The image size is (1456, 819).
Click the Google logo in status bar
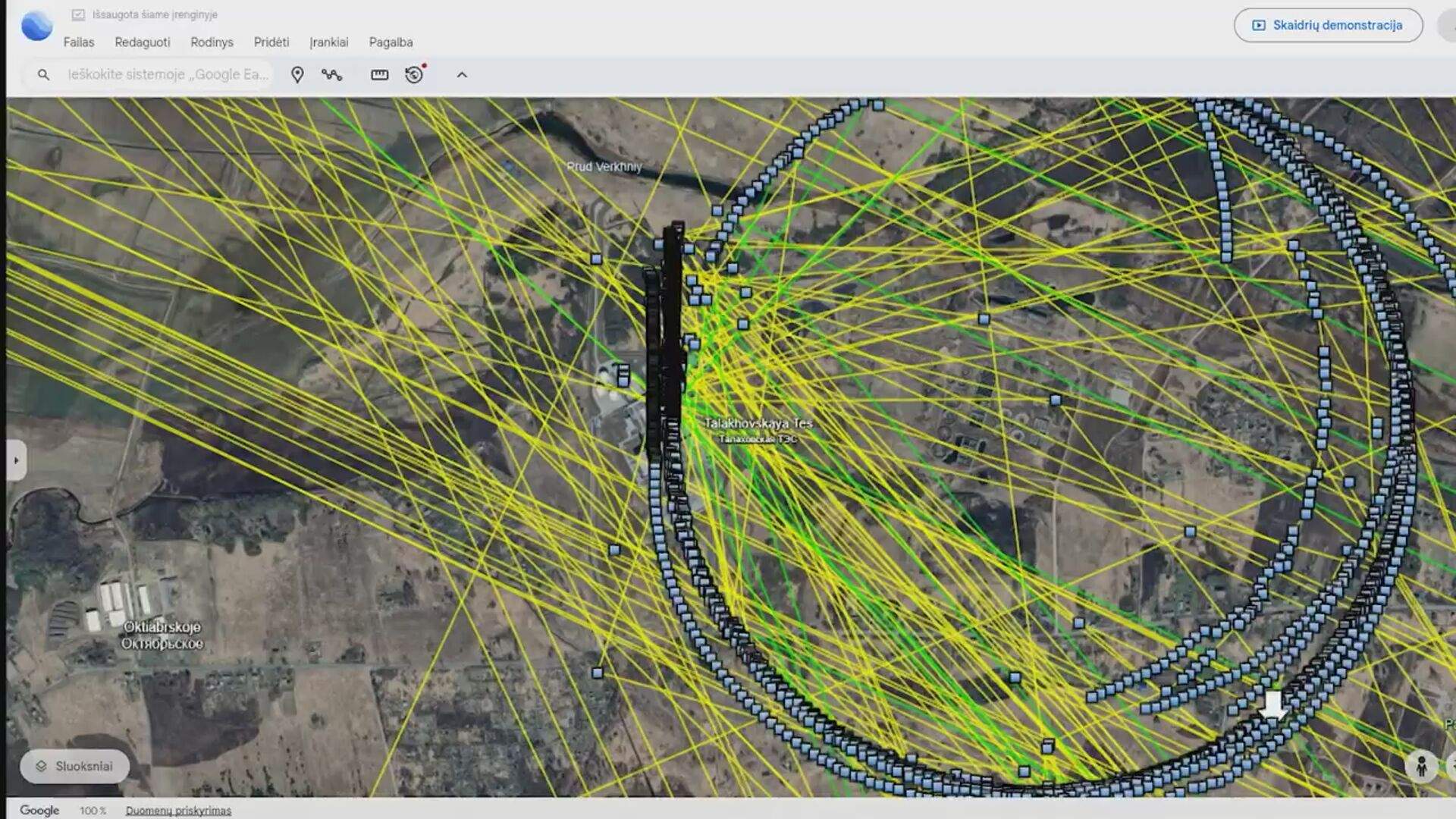[39, 810]
